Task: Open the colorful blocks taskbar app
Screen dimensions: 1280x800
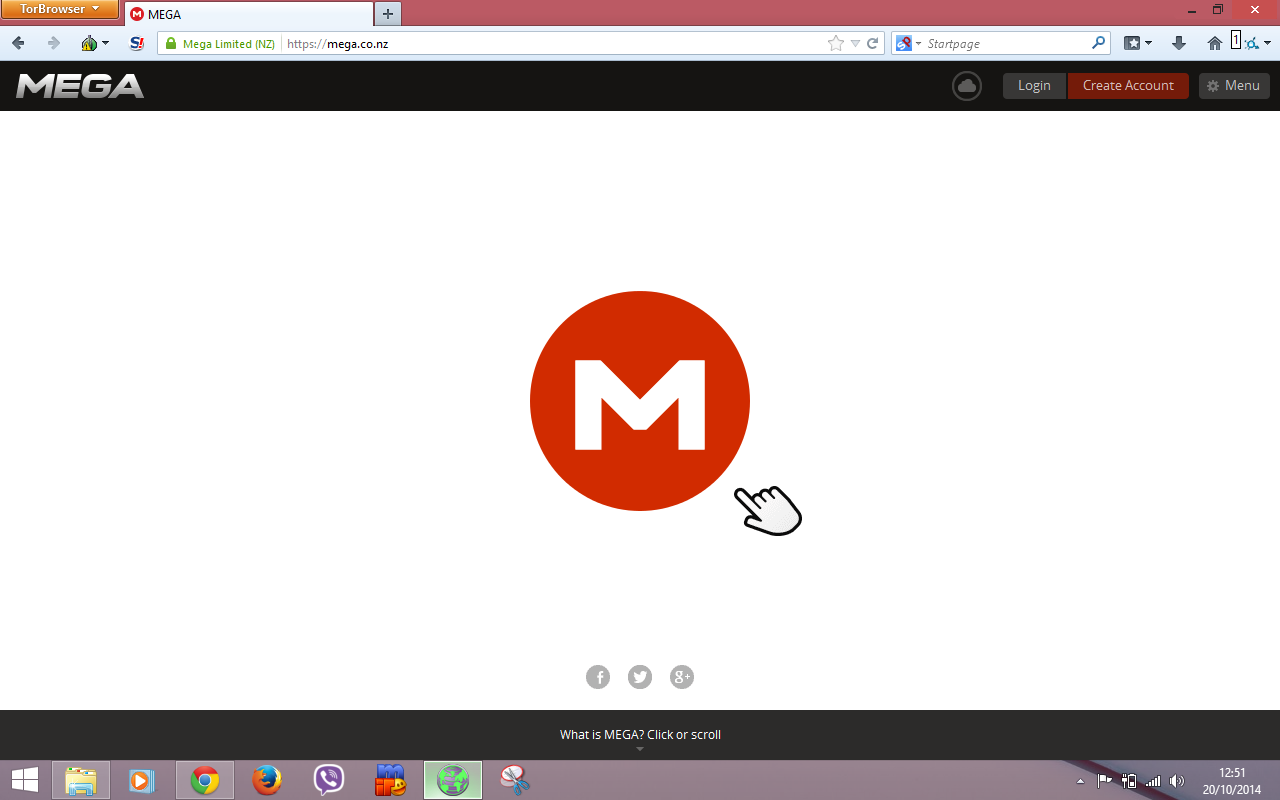Action: click(x=391, y=780)
